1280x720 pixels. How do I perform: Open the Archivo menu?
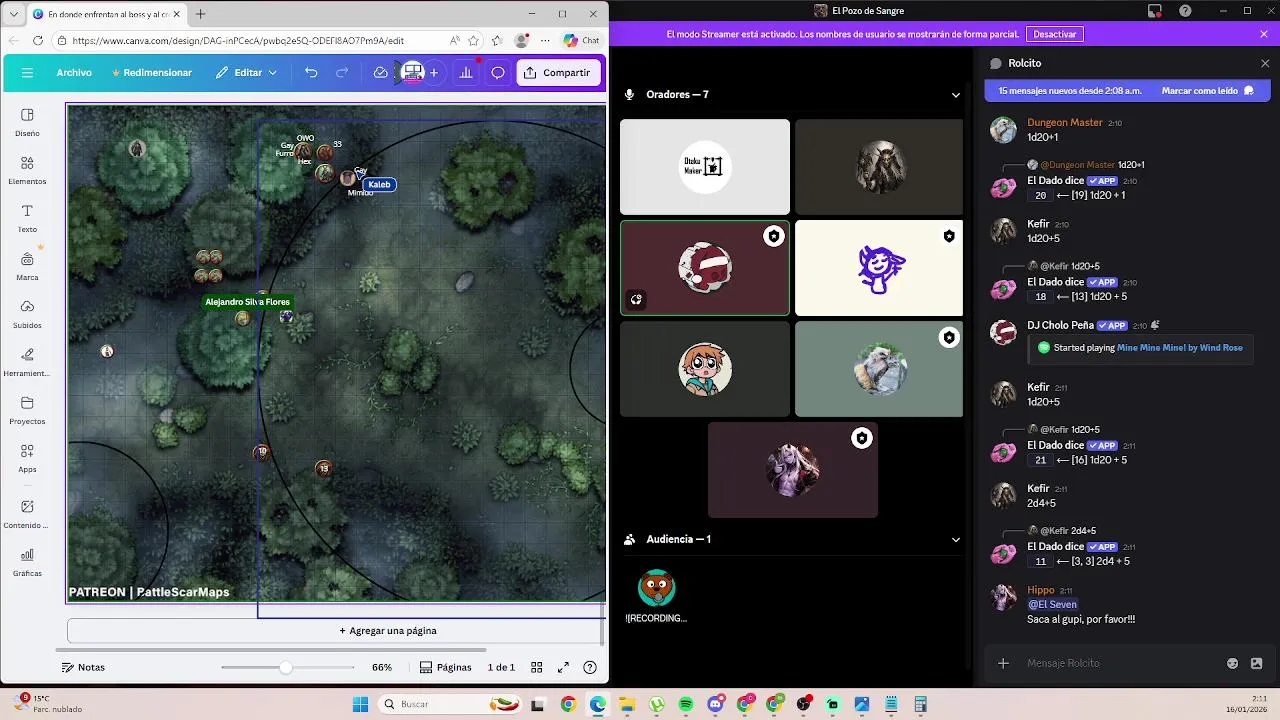[74, 73]
